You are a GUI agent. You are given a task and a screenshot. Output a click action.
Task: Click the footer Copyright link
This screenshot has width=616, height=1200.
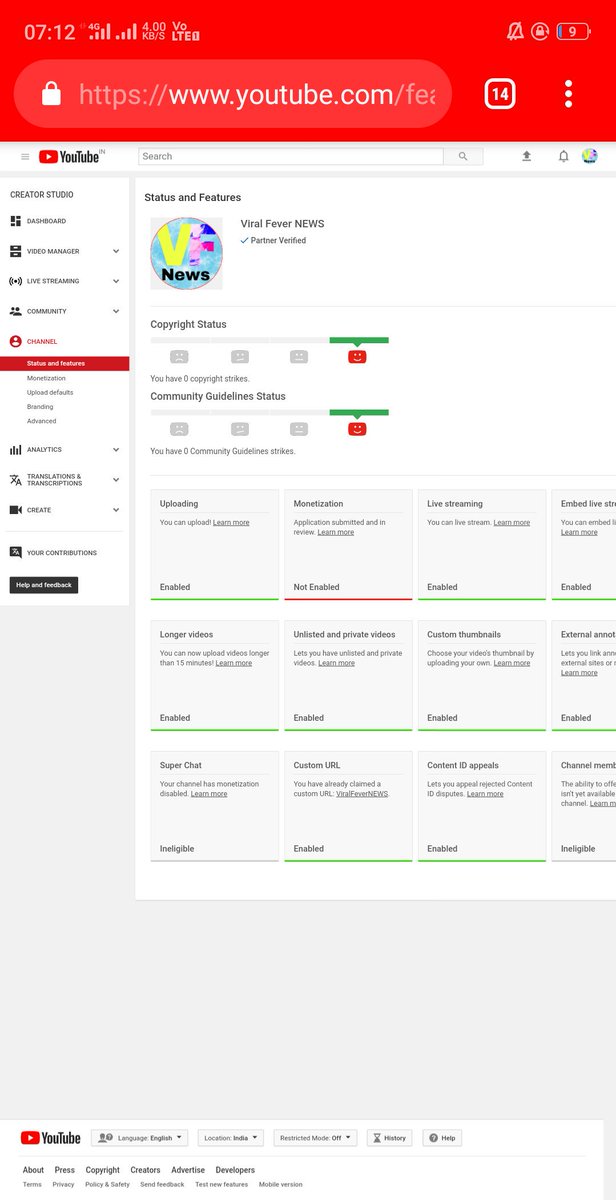(x=102, y=1170)
